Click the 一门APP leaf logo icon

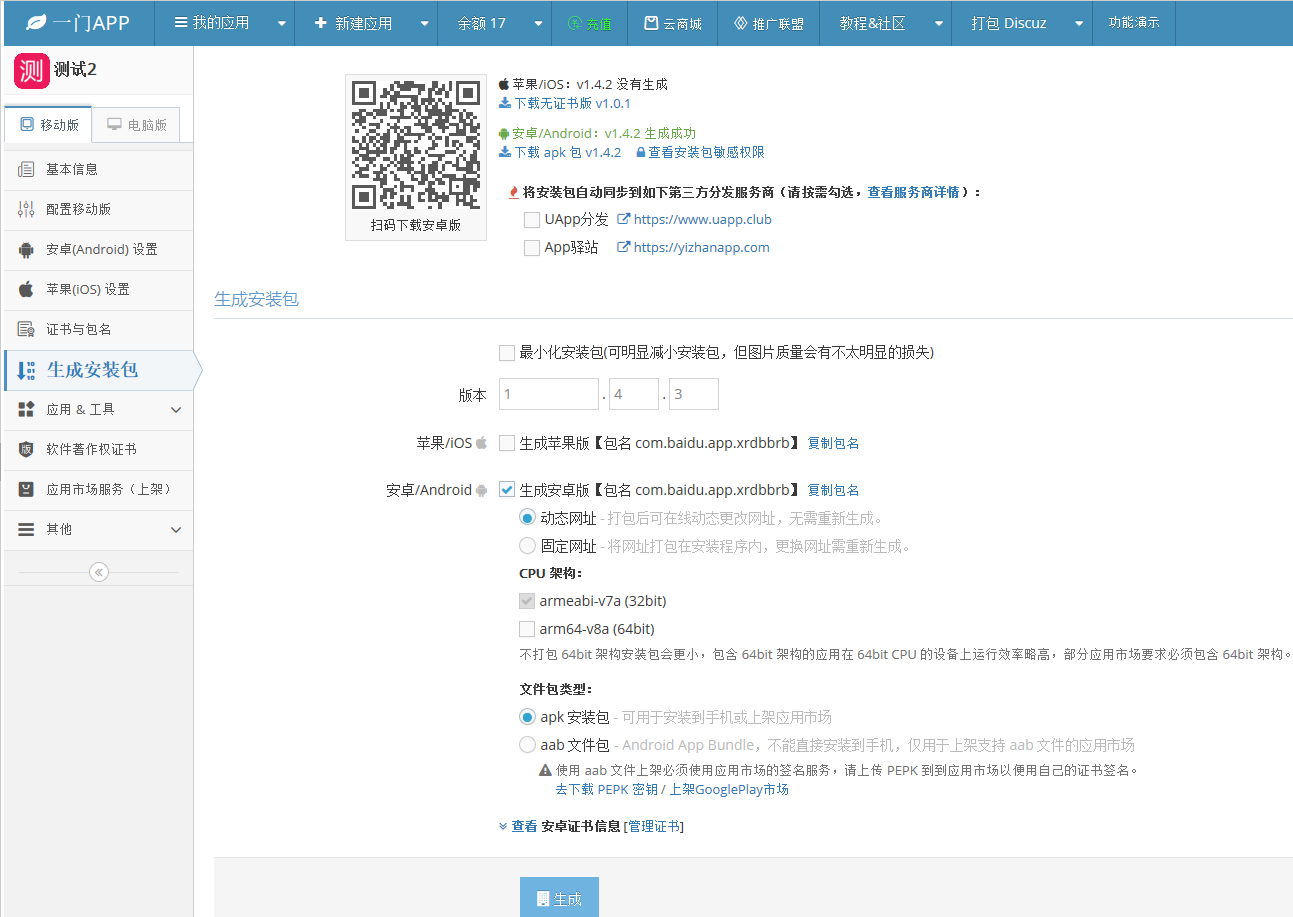35,22
